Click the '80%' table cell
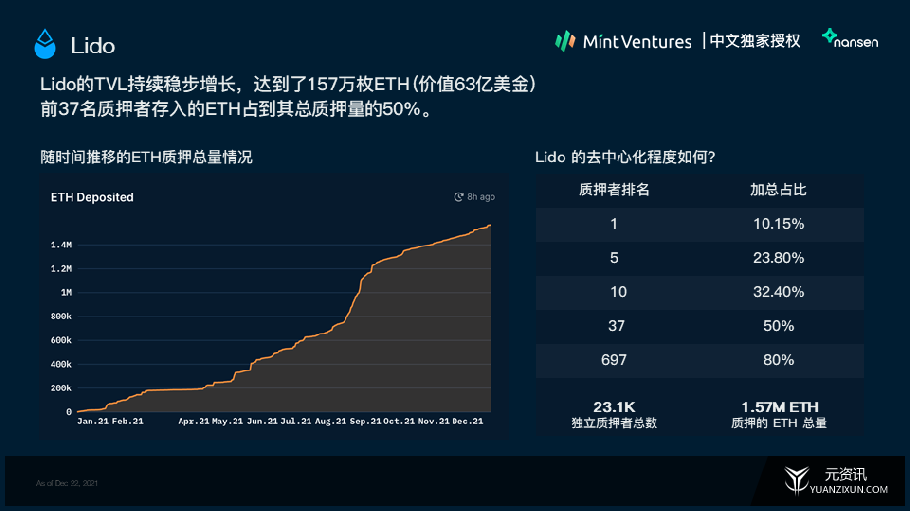Viewport: 910px width, 511px height. 778,360
